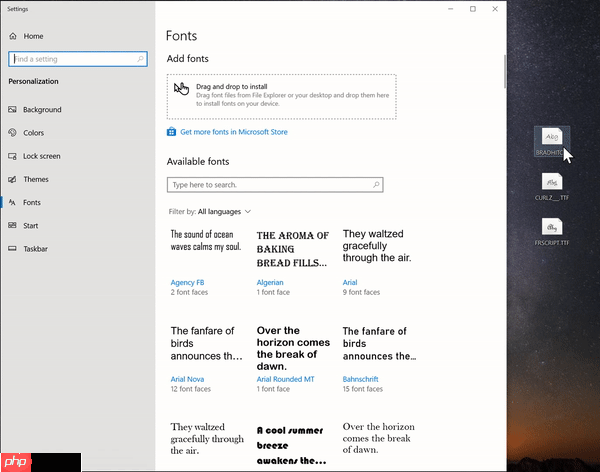Click the magnifier in Find a setting
Image resolution: width=600 pixels, height=472 pixels.
pos(140,59)
